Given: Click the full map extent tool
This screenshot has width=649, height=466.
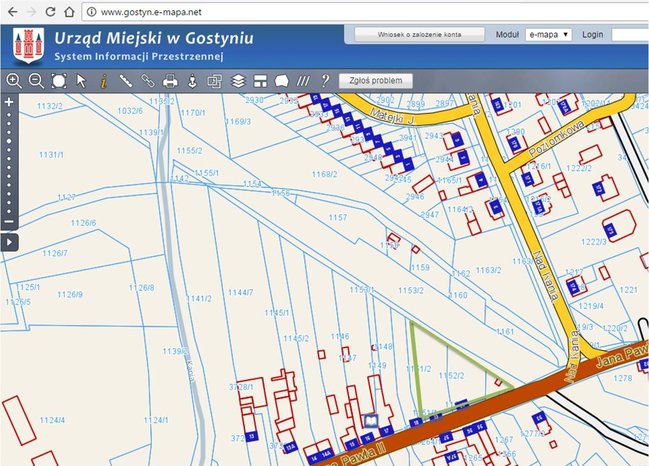Looking at the screenshot, I should [x=59, y=81].
